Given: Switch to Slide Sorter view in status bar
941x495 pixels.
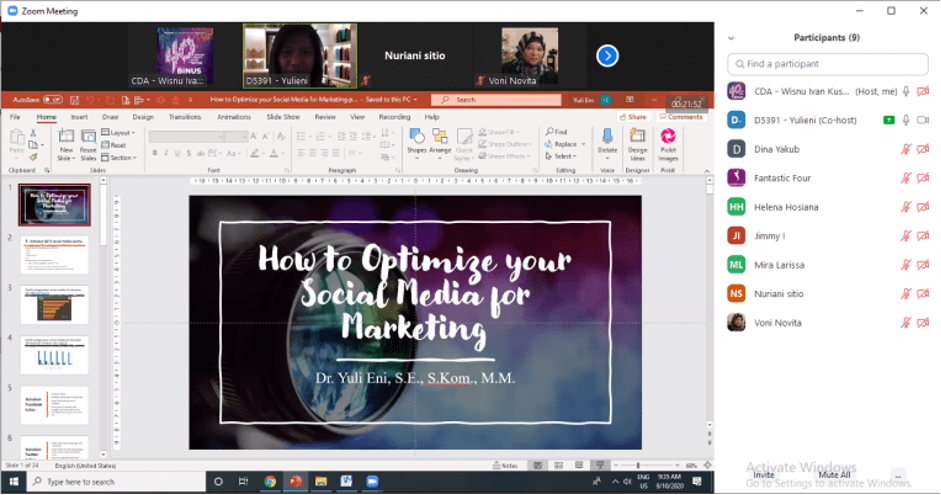Looking at the screenshot, I should pyautogui.click(x=559, y=466).
